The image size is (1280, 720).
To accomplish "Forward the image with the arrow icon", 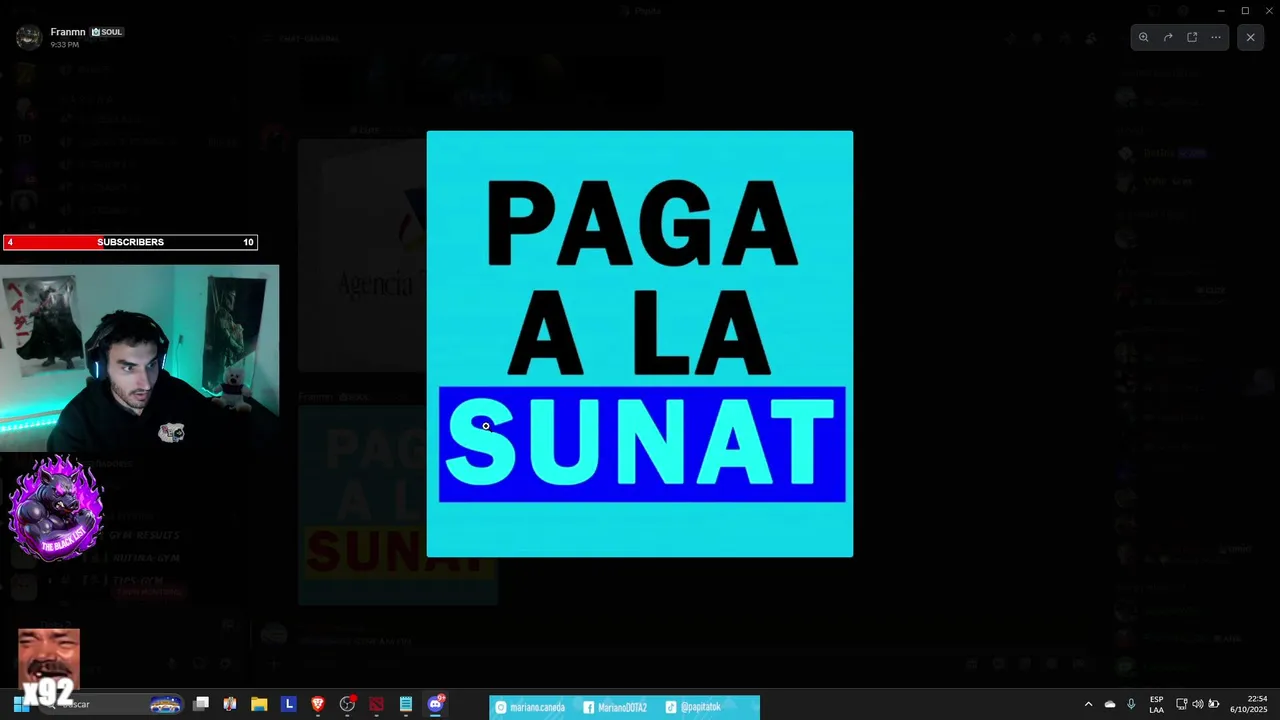I will (x=1168, y=37).
